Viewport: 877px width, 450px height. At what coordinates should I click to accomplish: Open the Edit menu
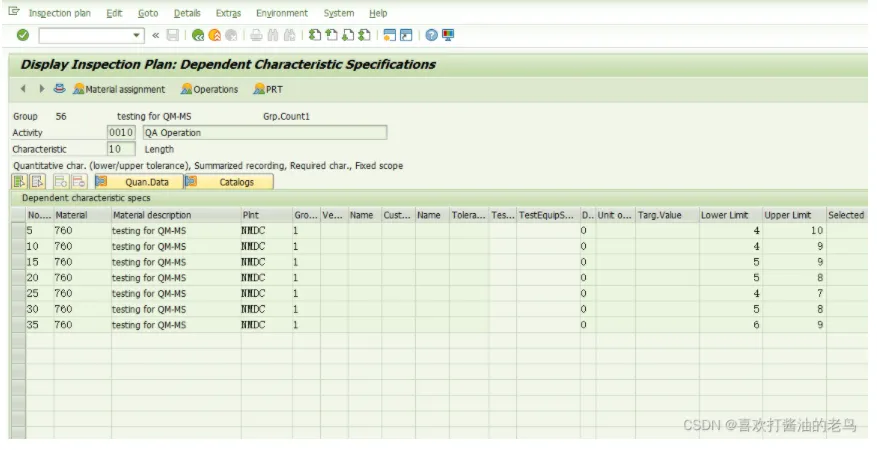pos(114,13)
